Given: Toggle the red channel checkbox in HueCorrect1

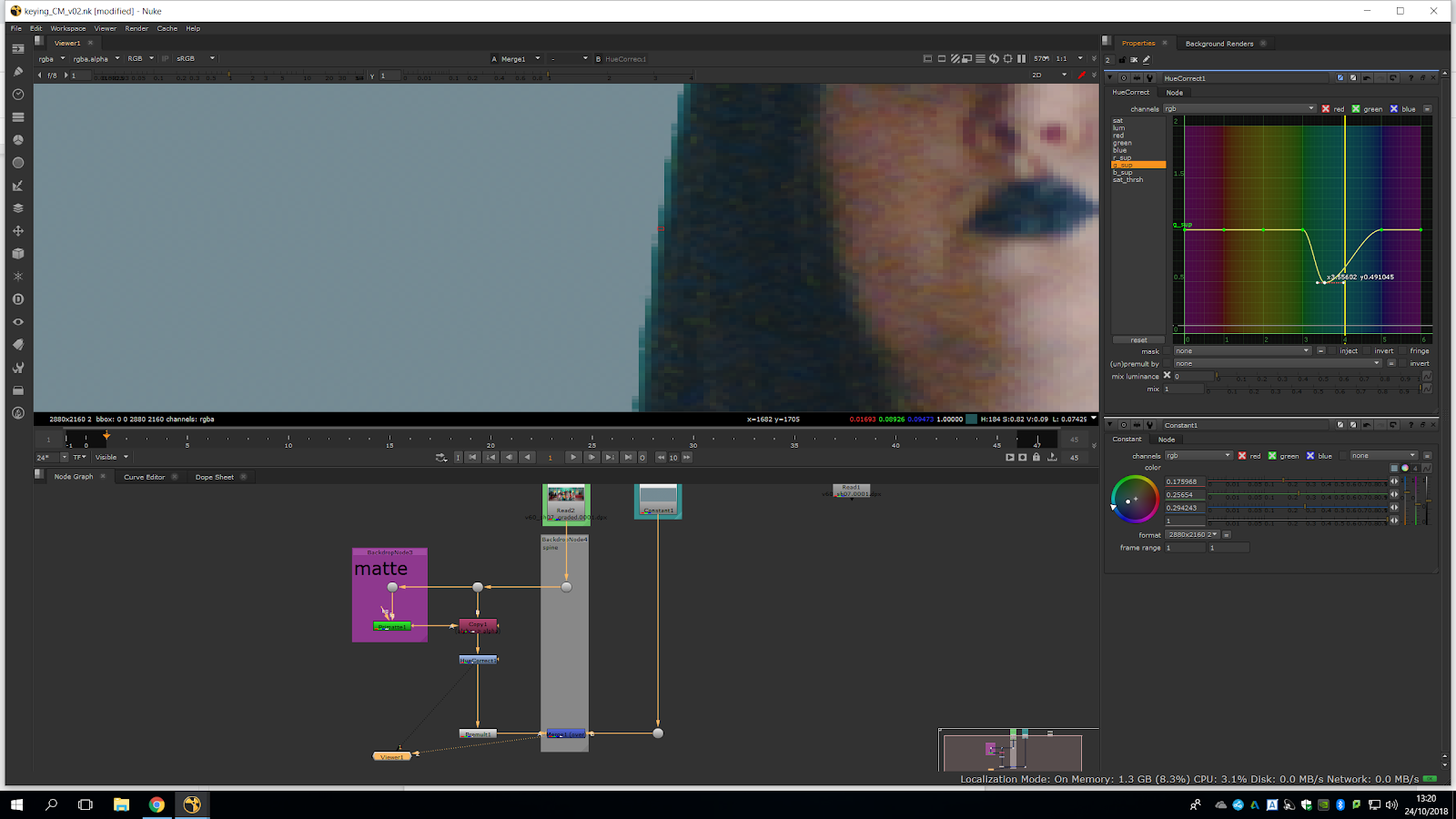Looking at the screenshot, I should coord(1326,109).
